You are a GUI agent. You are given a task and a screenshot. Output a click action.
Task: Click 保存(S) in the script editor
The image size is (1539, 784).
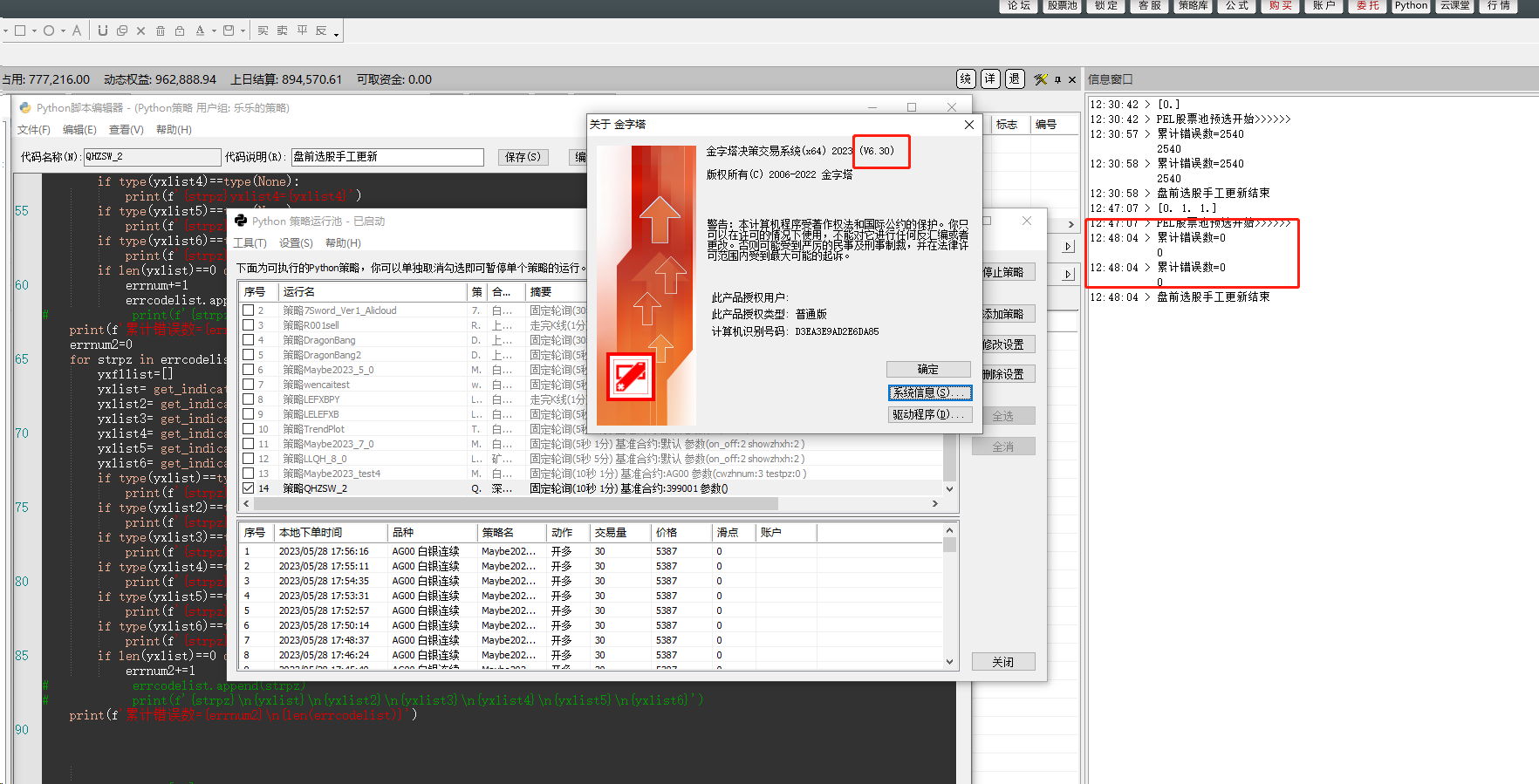pos(523,157)
